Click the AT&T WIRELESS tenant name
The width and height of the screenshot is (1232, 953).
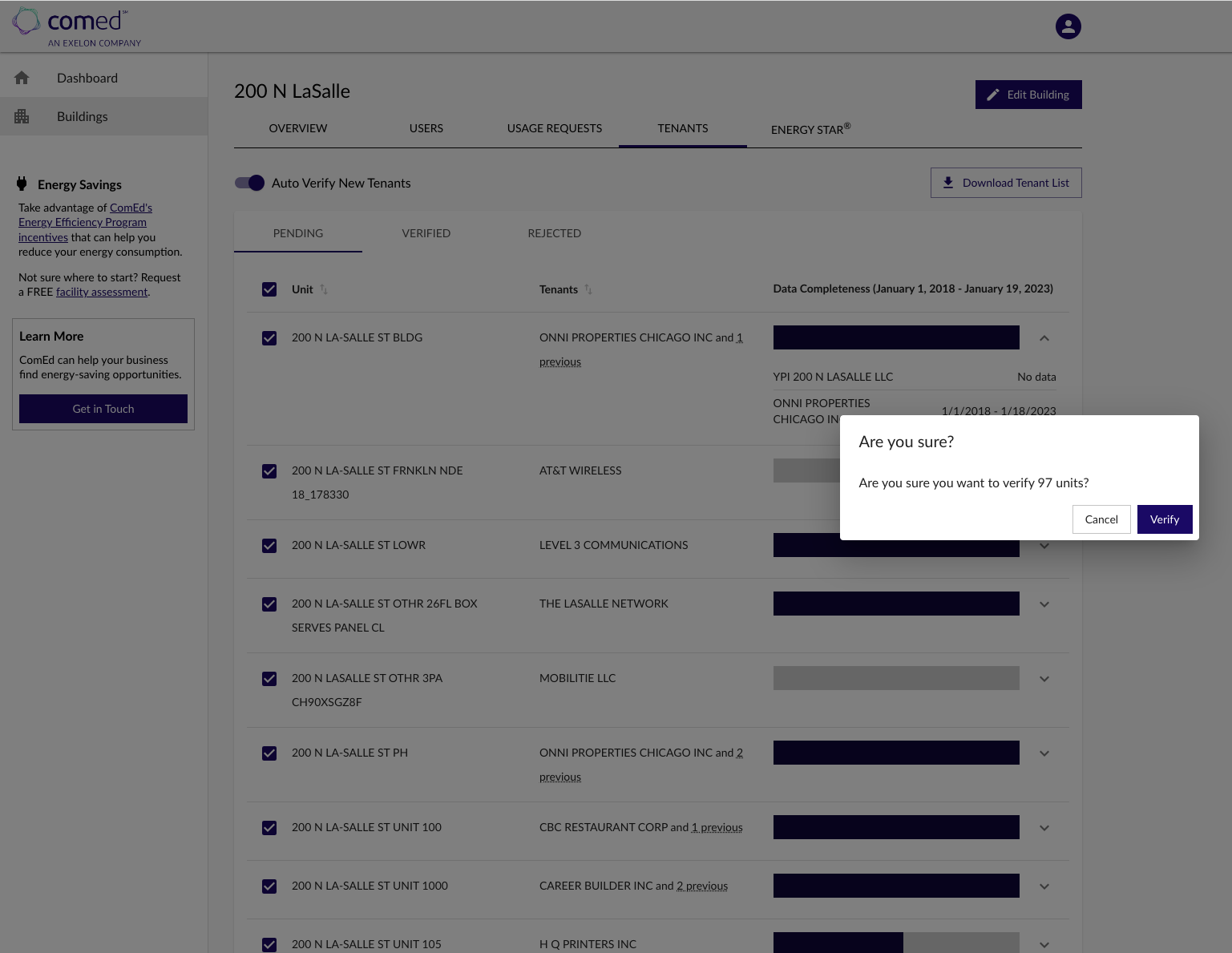coord(580,470)
